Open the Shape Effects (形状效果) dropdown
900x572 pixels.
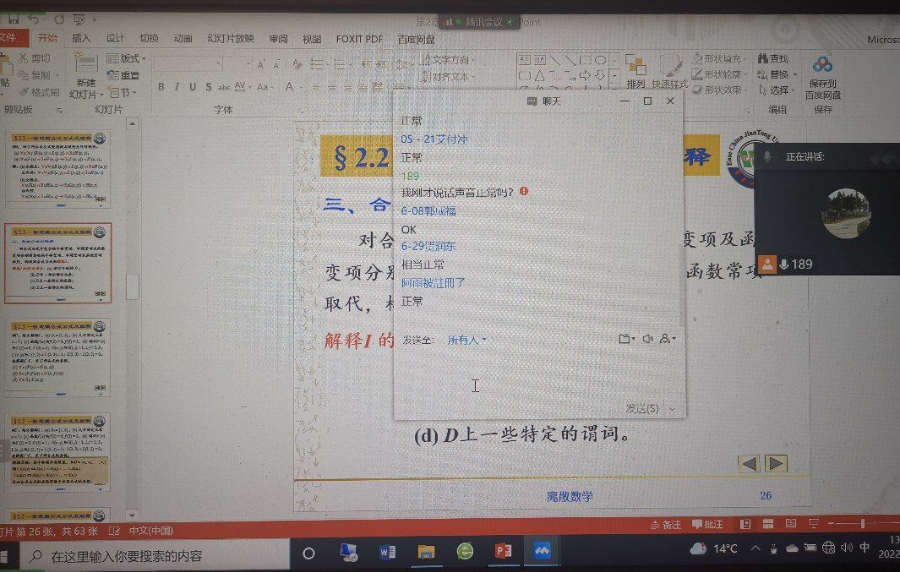coord(719,90)
